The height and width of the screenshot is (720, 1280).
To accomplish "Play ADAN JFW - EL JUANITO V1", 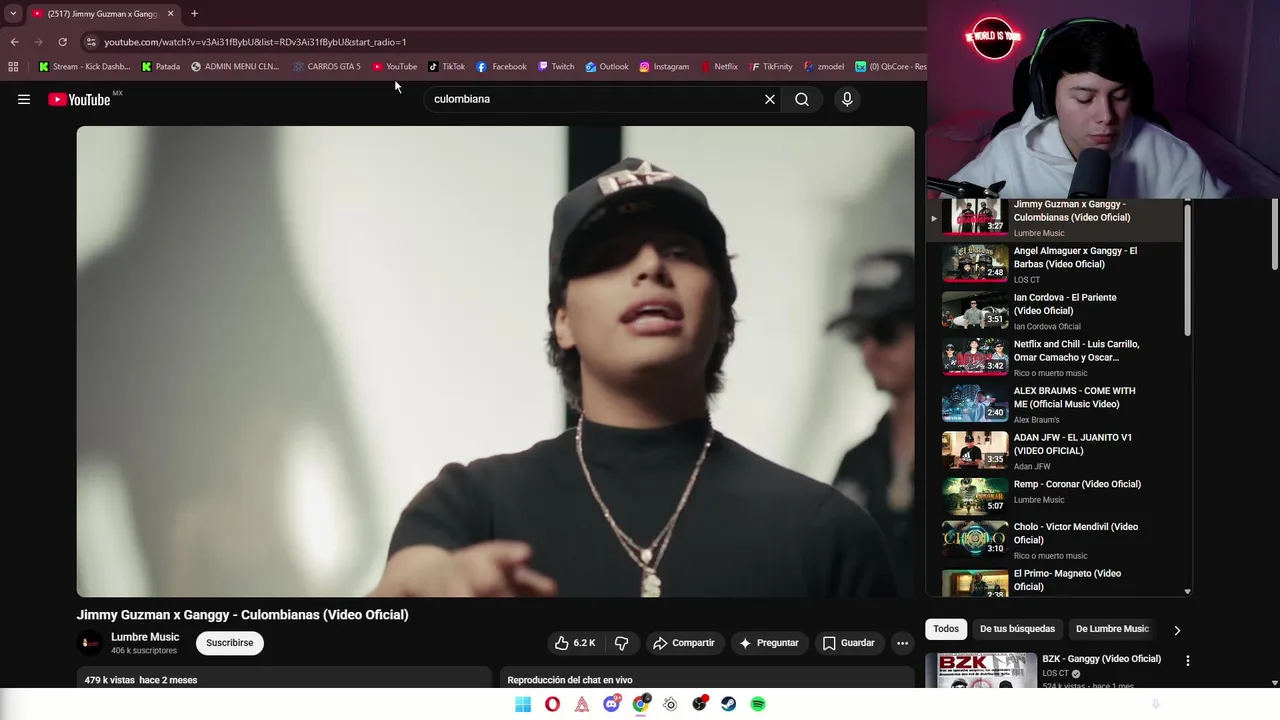I will [x=1056, y=451].
